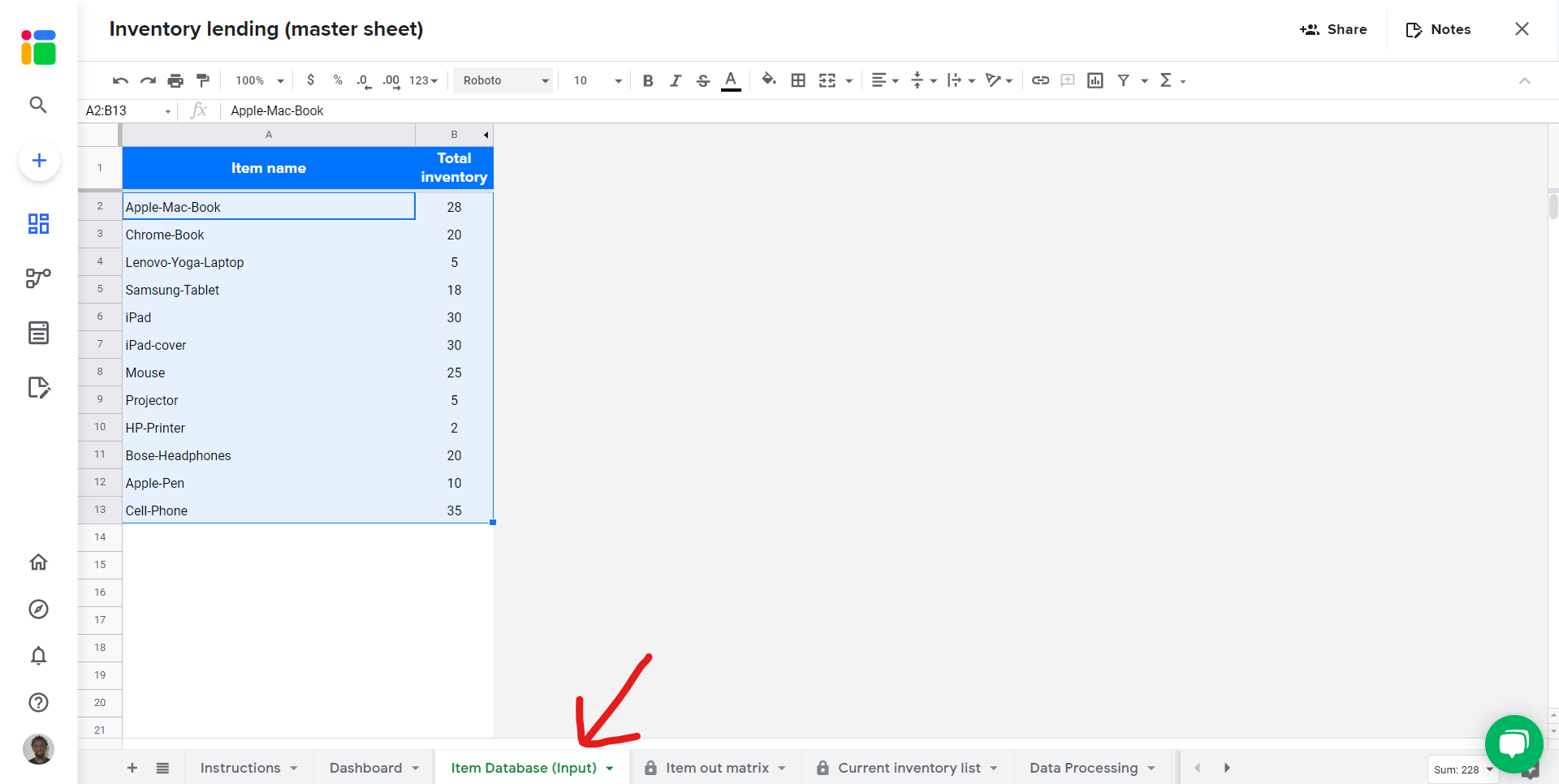Open the 100% zoom dropdown
This screenshot has width=1559, height=784.
pos(260,80)
